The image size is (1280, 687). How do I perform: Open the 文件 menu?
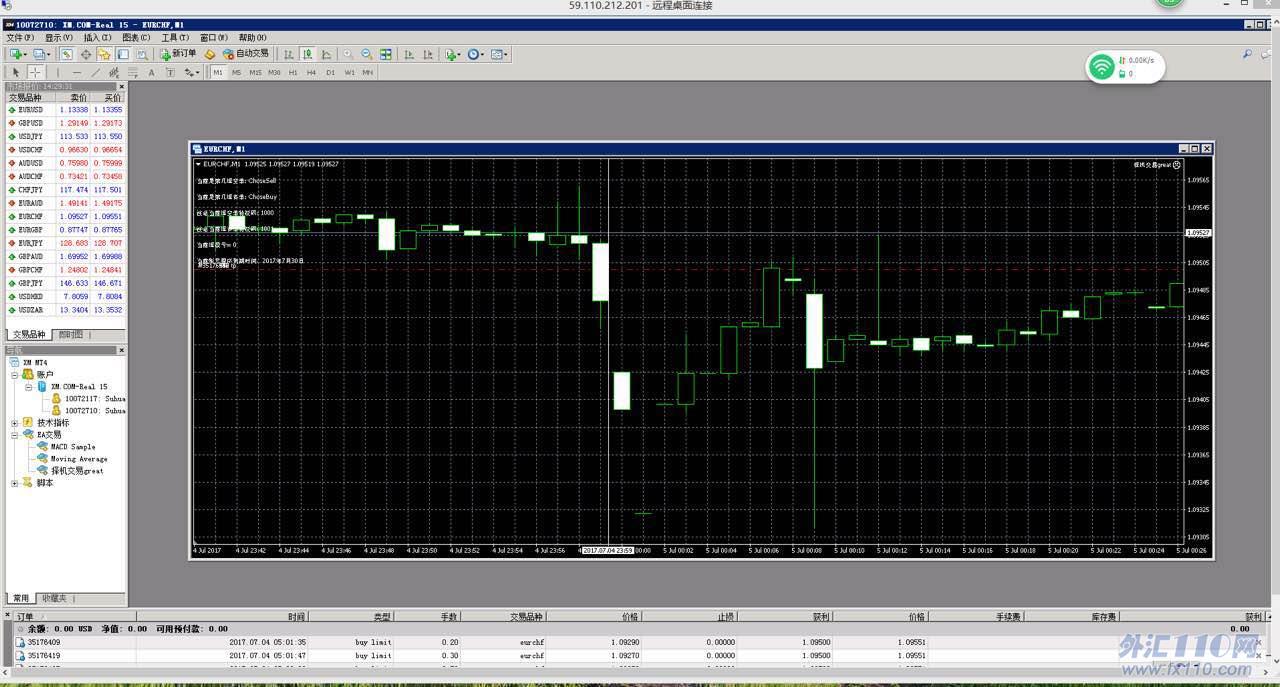(20, 38)
